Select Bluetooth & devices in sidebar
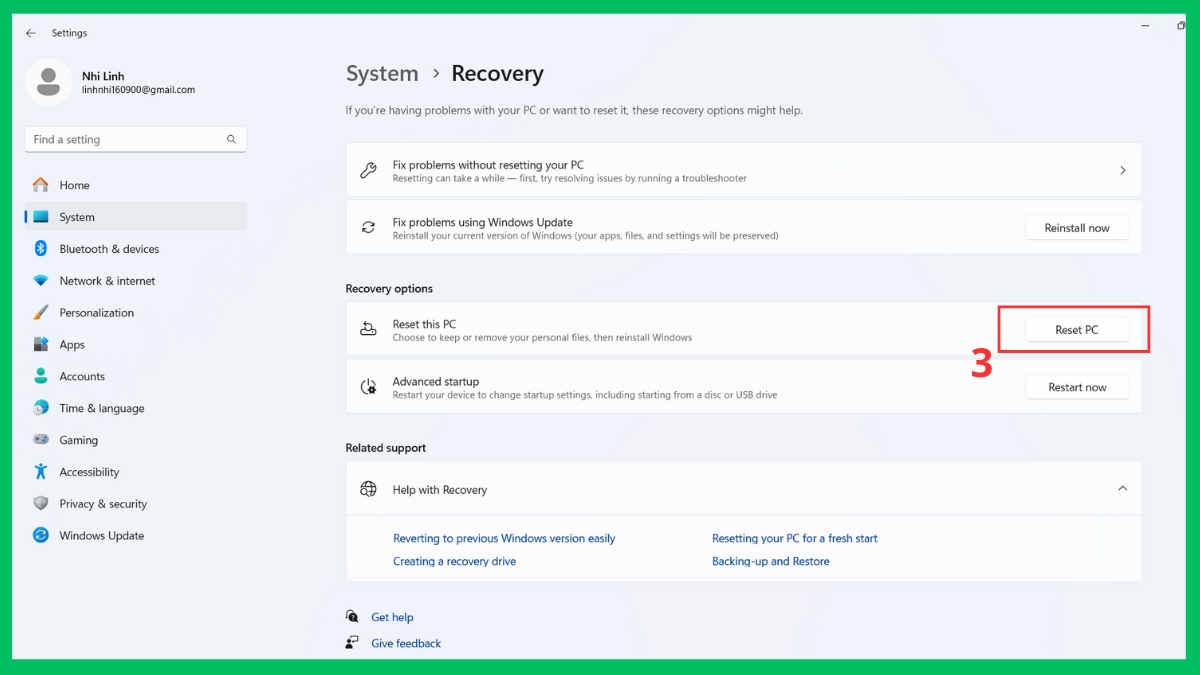The image size is (1200, 675). [x=135, y=249]
